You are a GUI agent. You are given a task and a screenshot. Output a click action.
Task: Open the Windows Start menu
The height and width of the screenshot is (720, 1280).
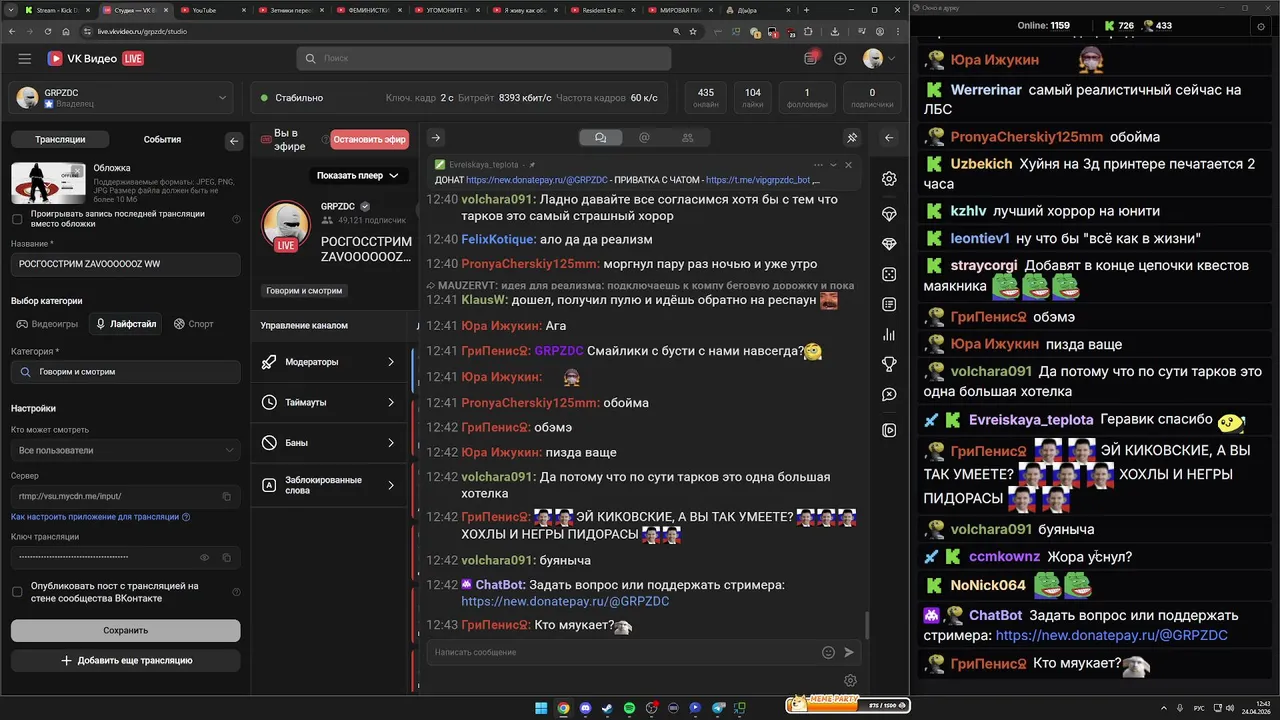541,708
